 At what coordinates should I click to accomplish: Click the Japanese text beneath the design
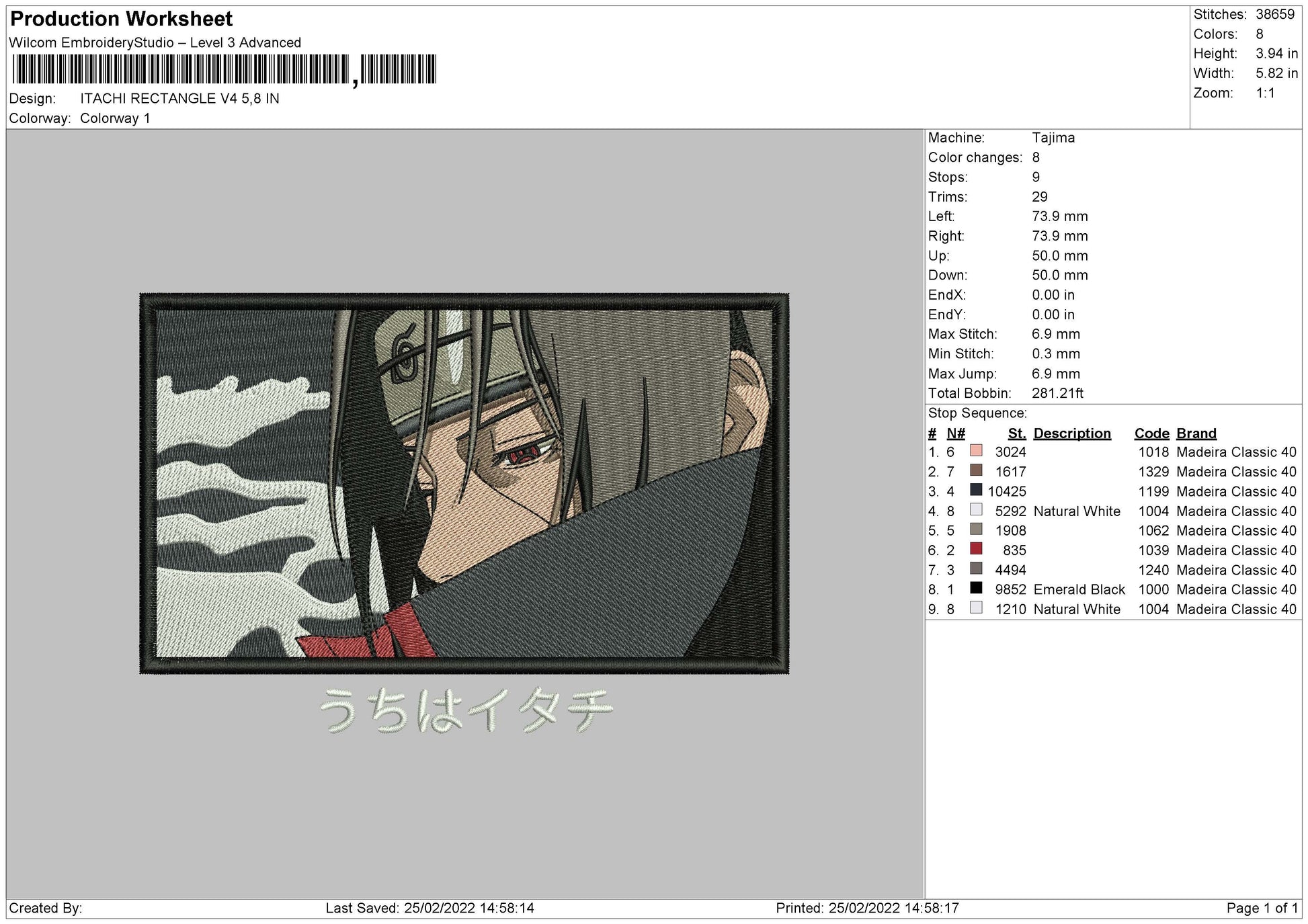coord(466,710)
